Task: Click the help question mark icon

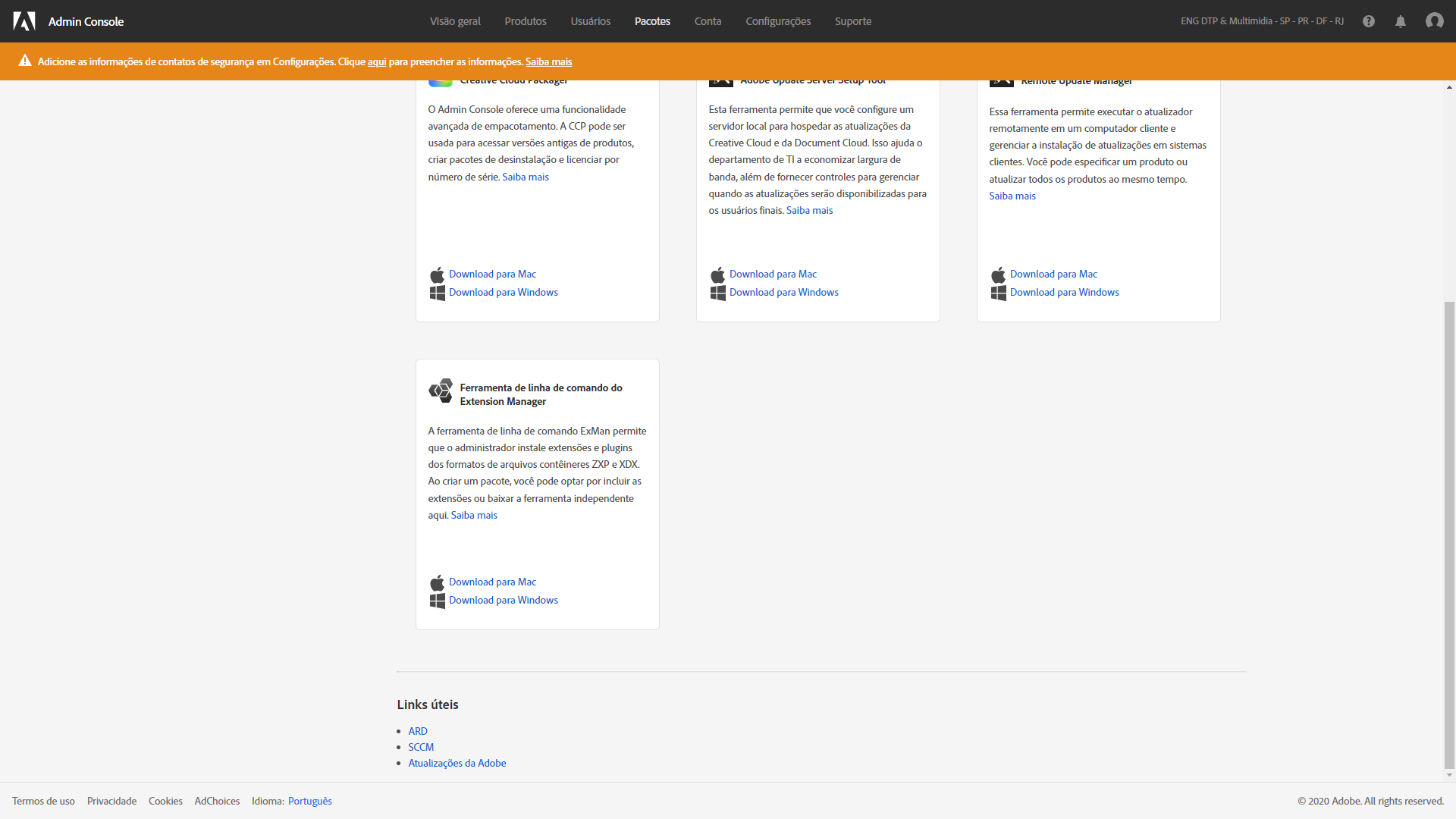Action: 1369,21
